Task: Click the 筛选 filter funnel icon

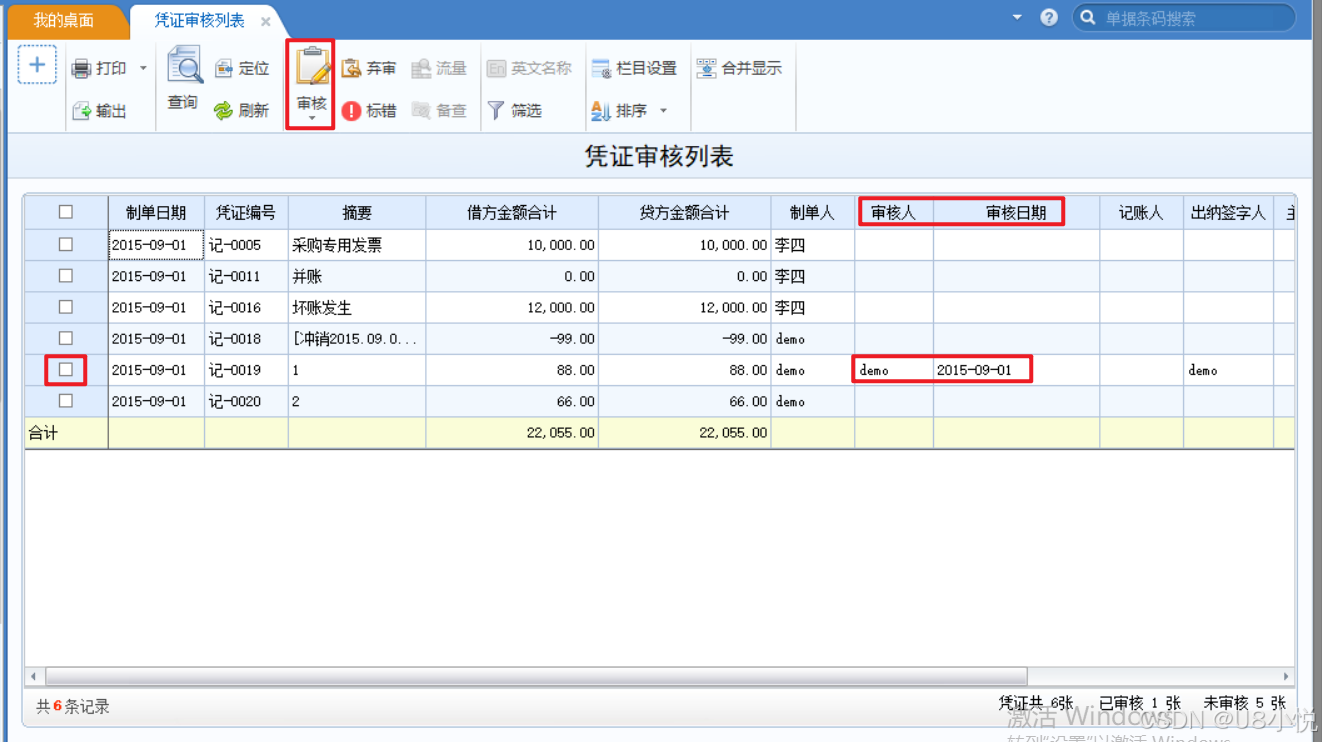Action: pyautogui.click(x=496, y=111)
